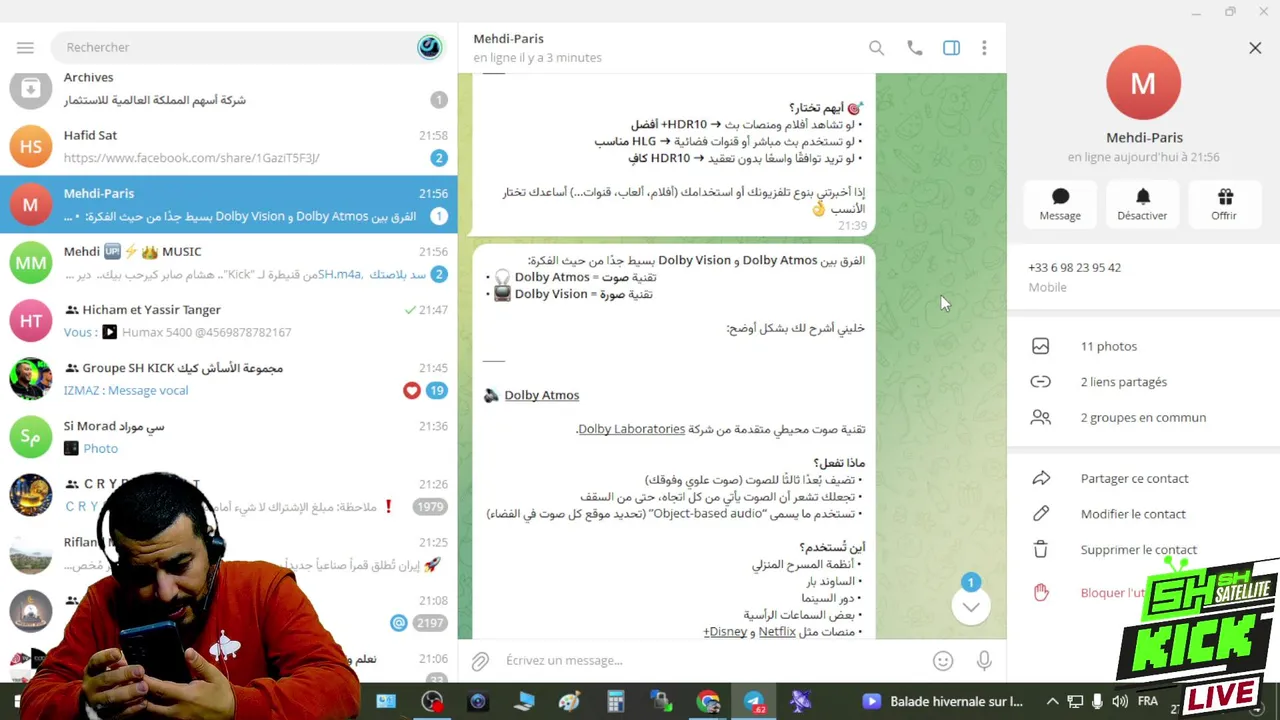Click the Hafid Sat avatar HS
1280x720 pixels.
[x=31, y=146]
